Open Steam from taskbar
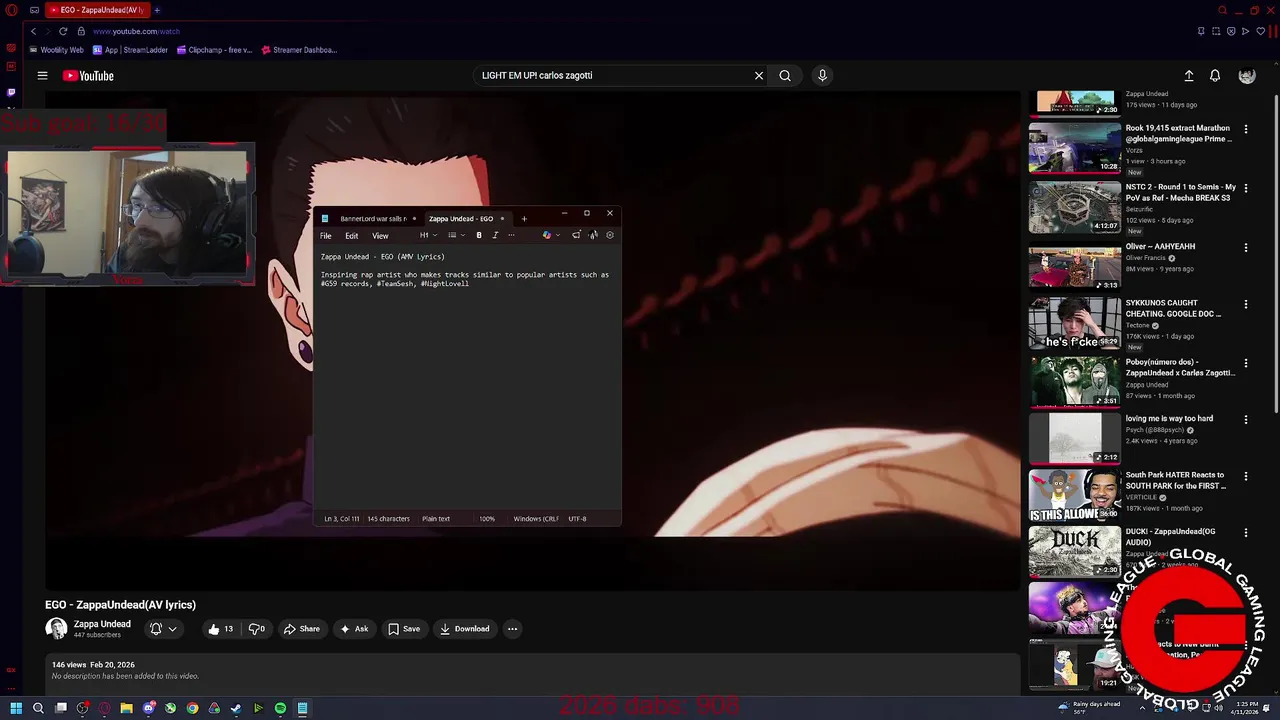 coord(236,708)
